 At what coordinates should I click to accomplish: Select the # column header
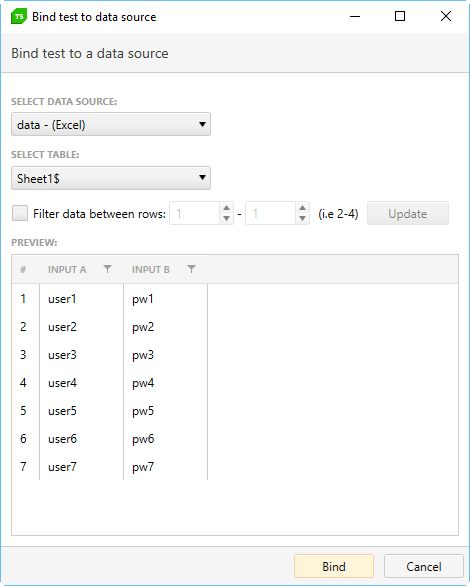23,269
